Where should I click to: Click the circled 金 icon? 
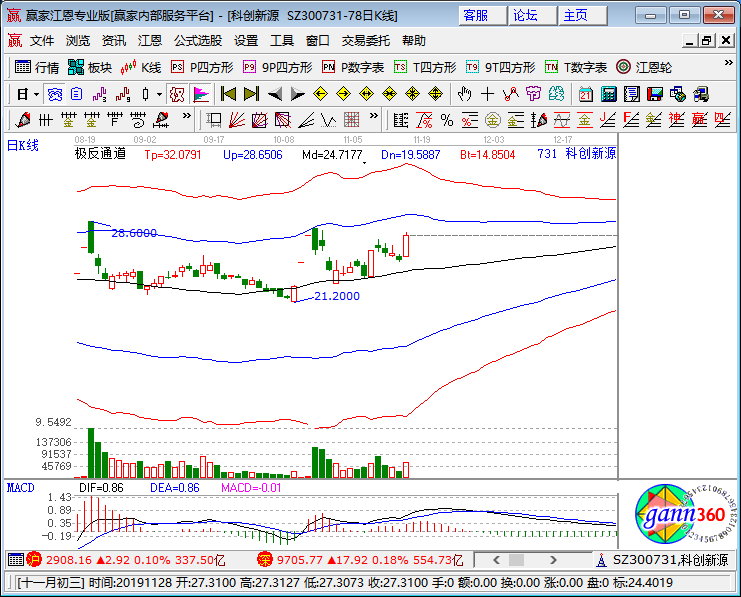click(x=492, y=120)
